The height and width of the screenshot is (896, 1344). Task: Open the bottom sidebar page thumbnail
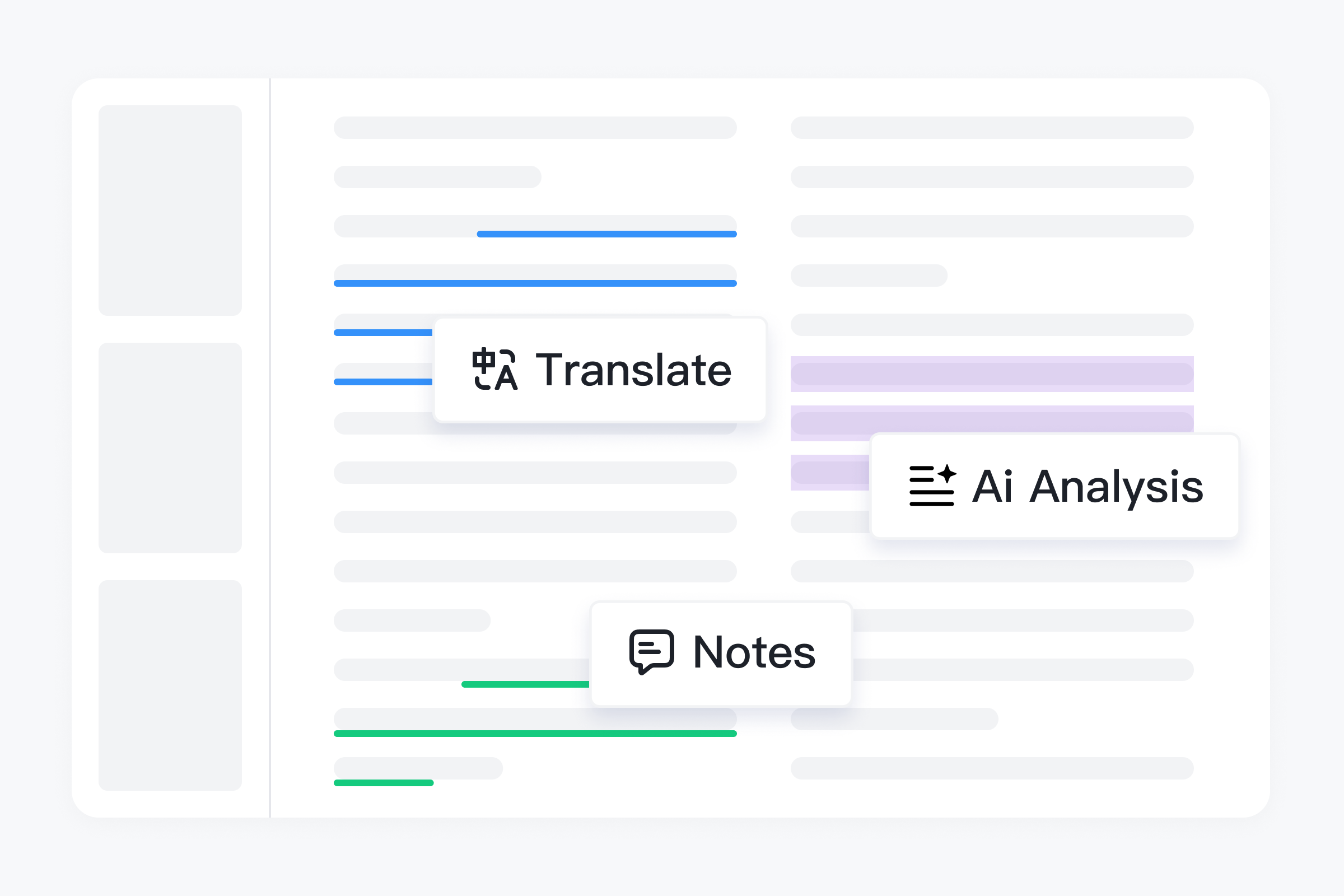click(170, 685)
